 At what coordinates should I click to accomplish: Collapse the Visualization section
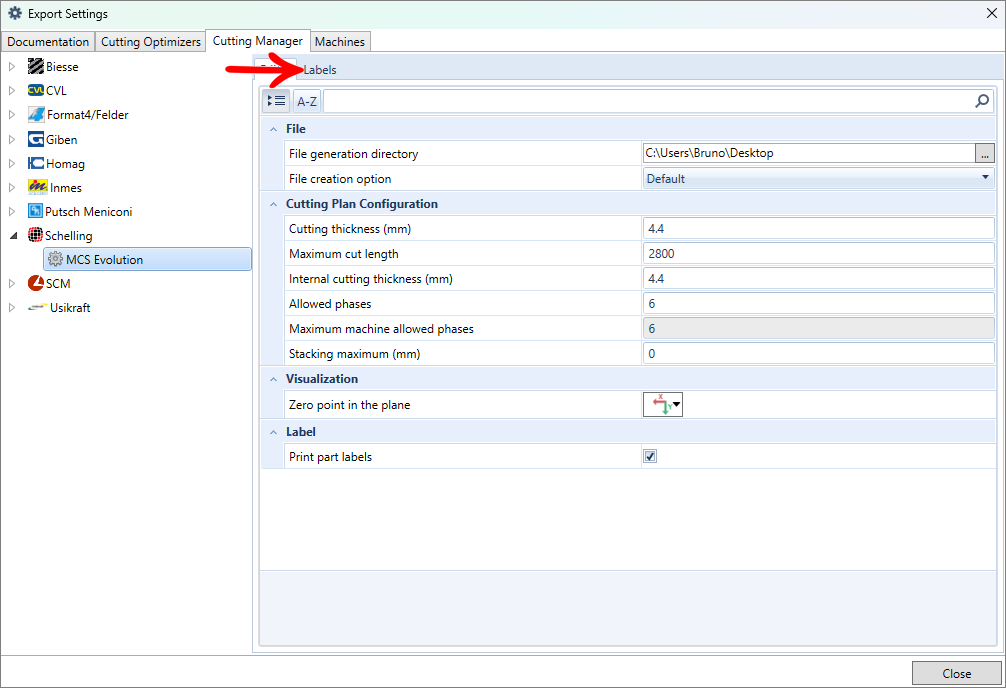click(273, 379)
